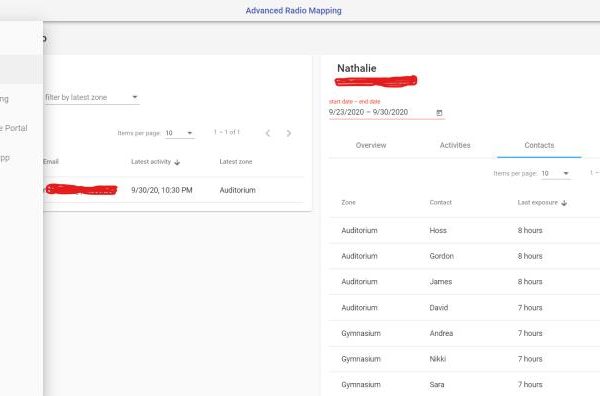Viewport: 600px width, 396px height.
Task: Select the Gordon contact row
Action: [x=464, y=256]
